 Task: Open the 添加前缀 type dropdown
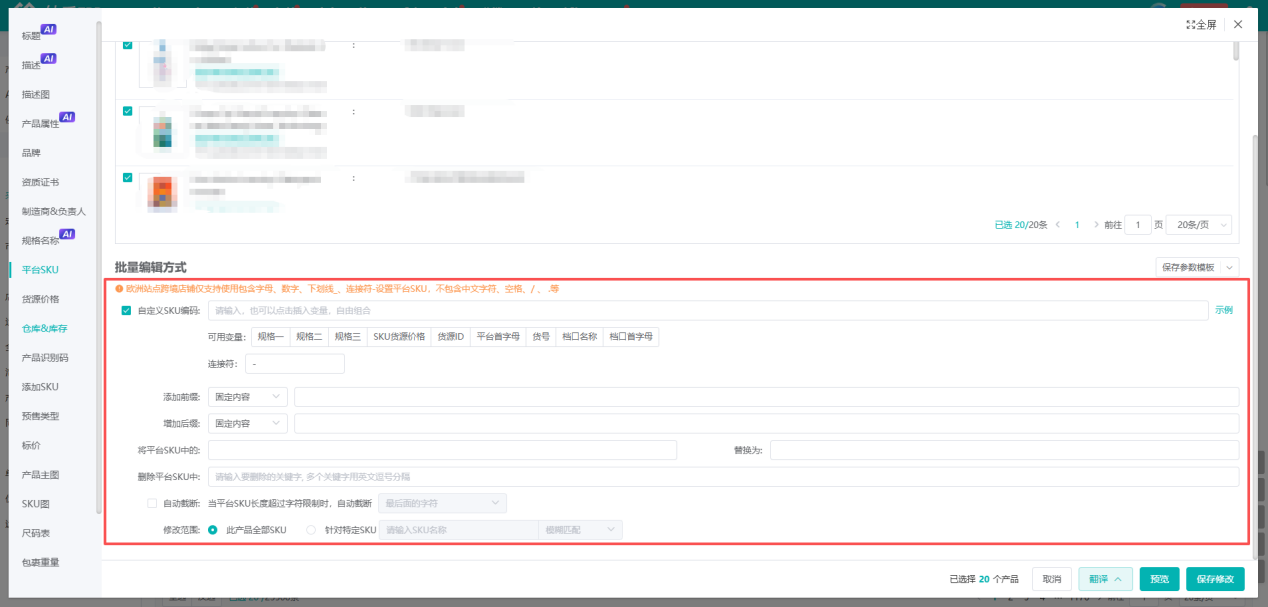[248, 397]
